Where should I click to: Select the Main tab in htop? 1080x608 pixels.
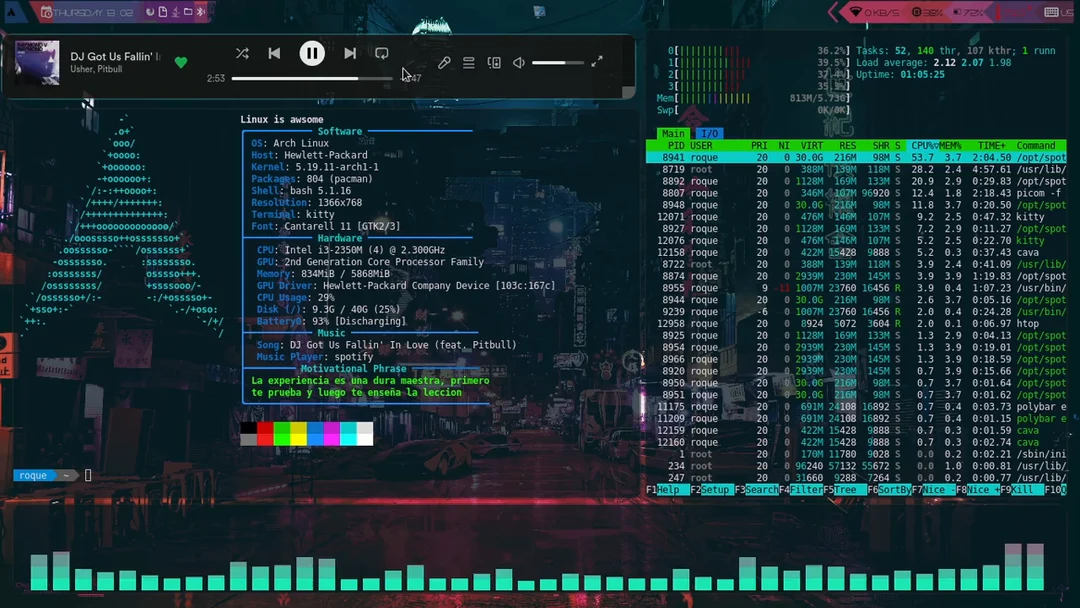tap(673, 133)
